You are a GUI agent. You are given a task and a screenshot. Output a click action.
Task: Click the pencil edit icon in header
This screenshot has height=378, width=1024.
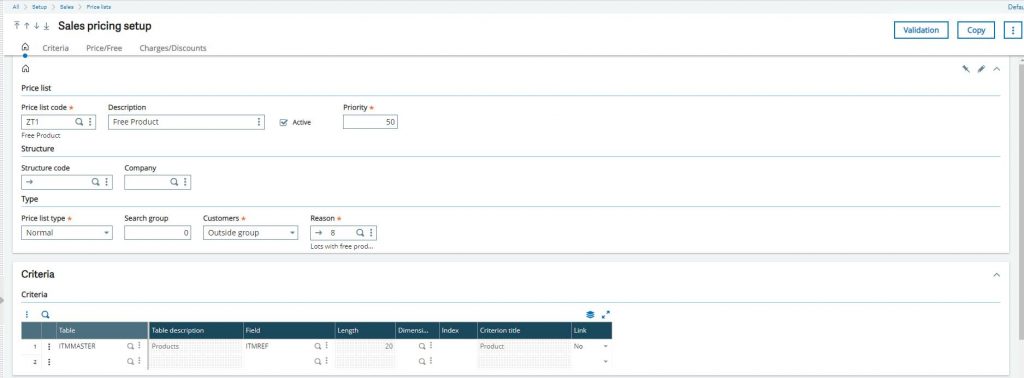tap(981, 69)
